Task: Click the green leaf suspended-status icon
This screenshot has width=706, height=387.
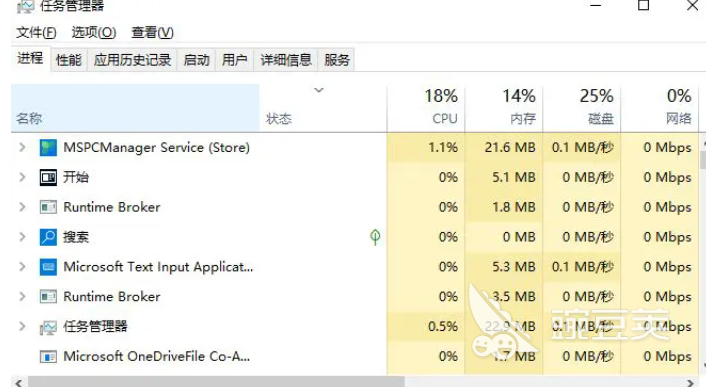Action: [375, 237]
